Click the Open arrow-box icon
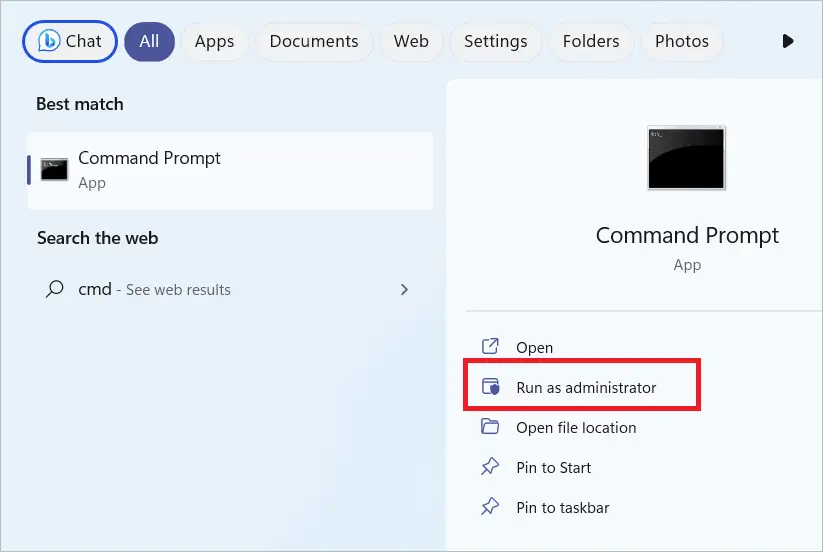 490,346
